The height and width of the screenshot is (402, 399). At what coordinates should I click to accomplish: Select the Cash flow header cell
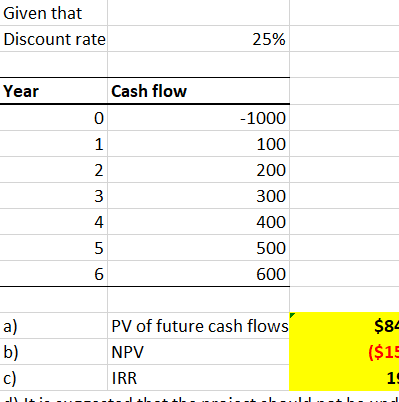pos(199,91)
